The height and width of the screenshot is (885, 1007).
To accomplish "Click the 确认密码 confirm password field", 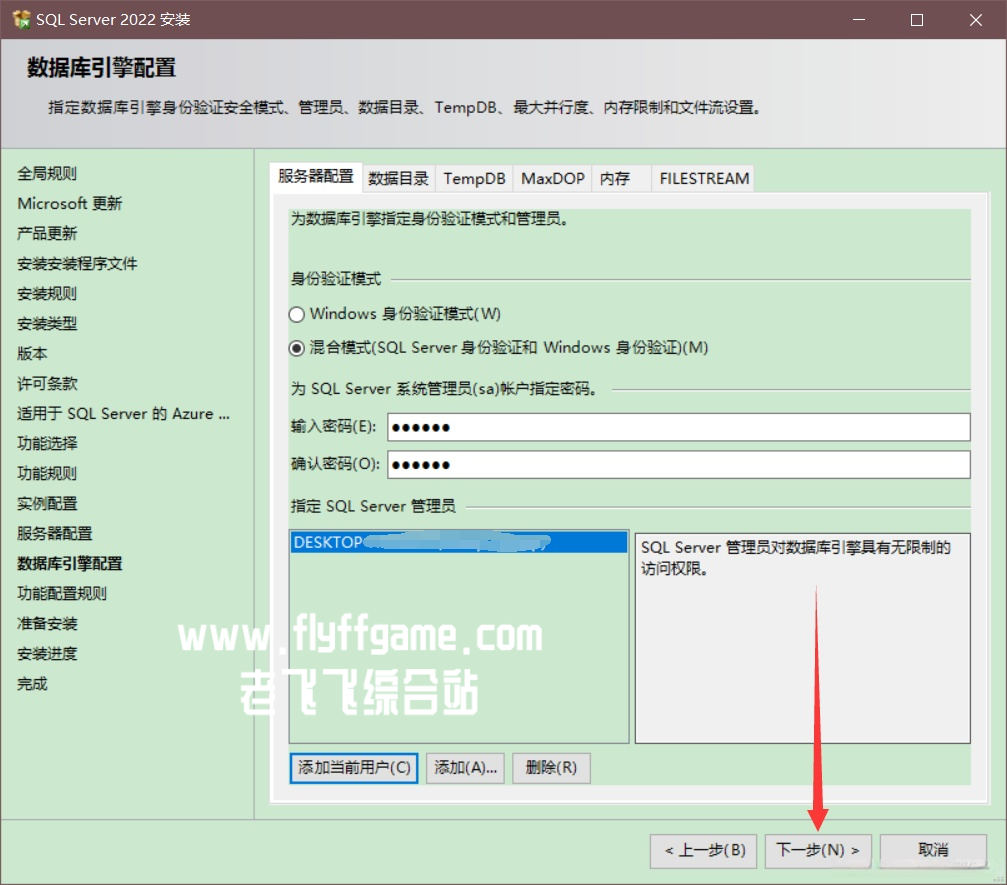I will (678, 464).
